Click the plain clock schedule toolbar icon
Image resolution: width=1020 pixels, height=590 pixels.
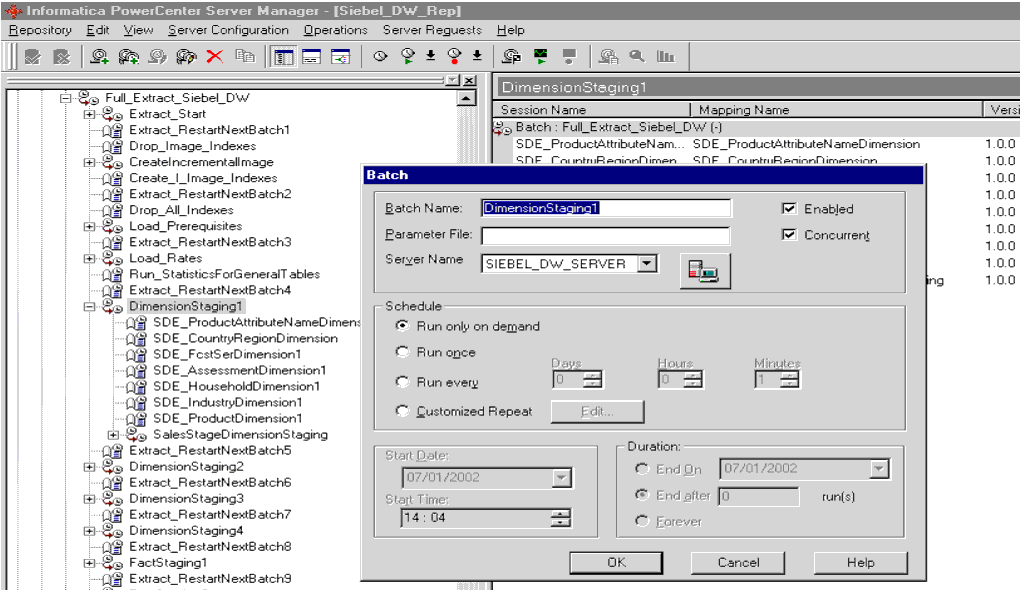pos(381,57)
